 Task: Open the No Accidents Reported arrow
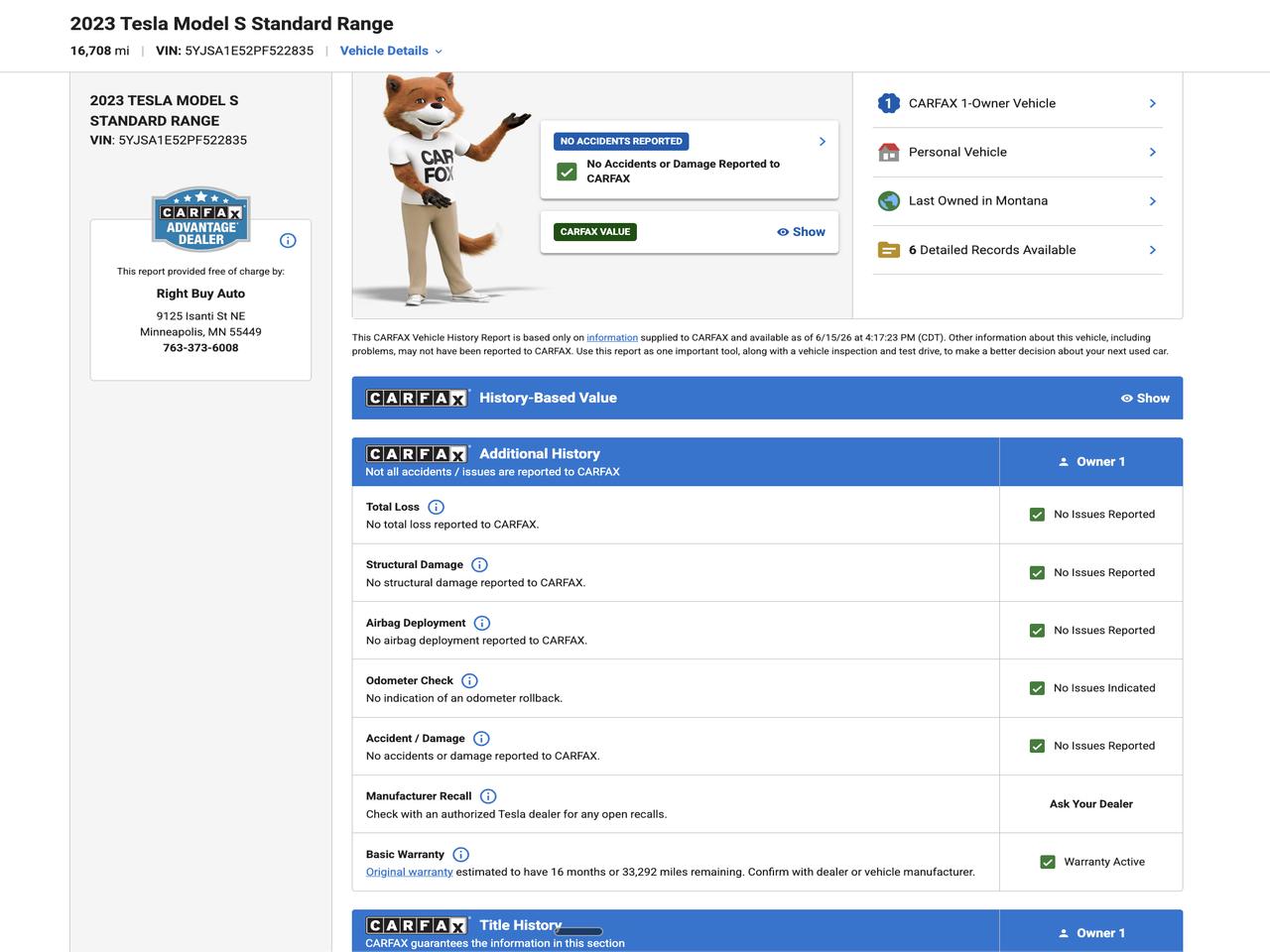coord(822,142)
